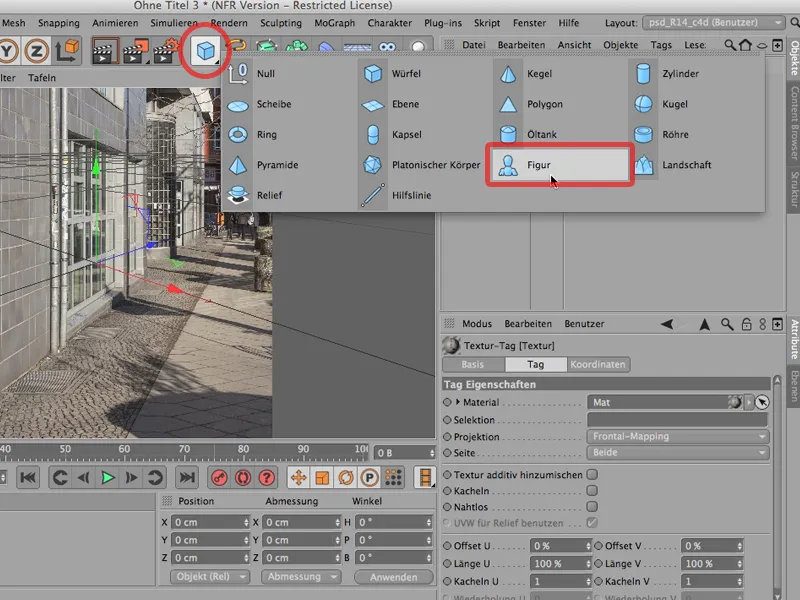
Task: Click the Position X stepper arrows
Action: [246, 522]
